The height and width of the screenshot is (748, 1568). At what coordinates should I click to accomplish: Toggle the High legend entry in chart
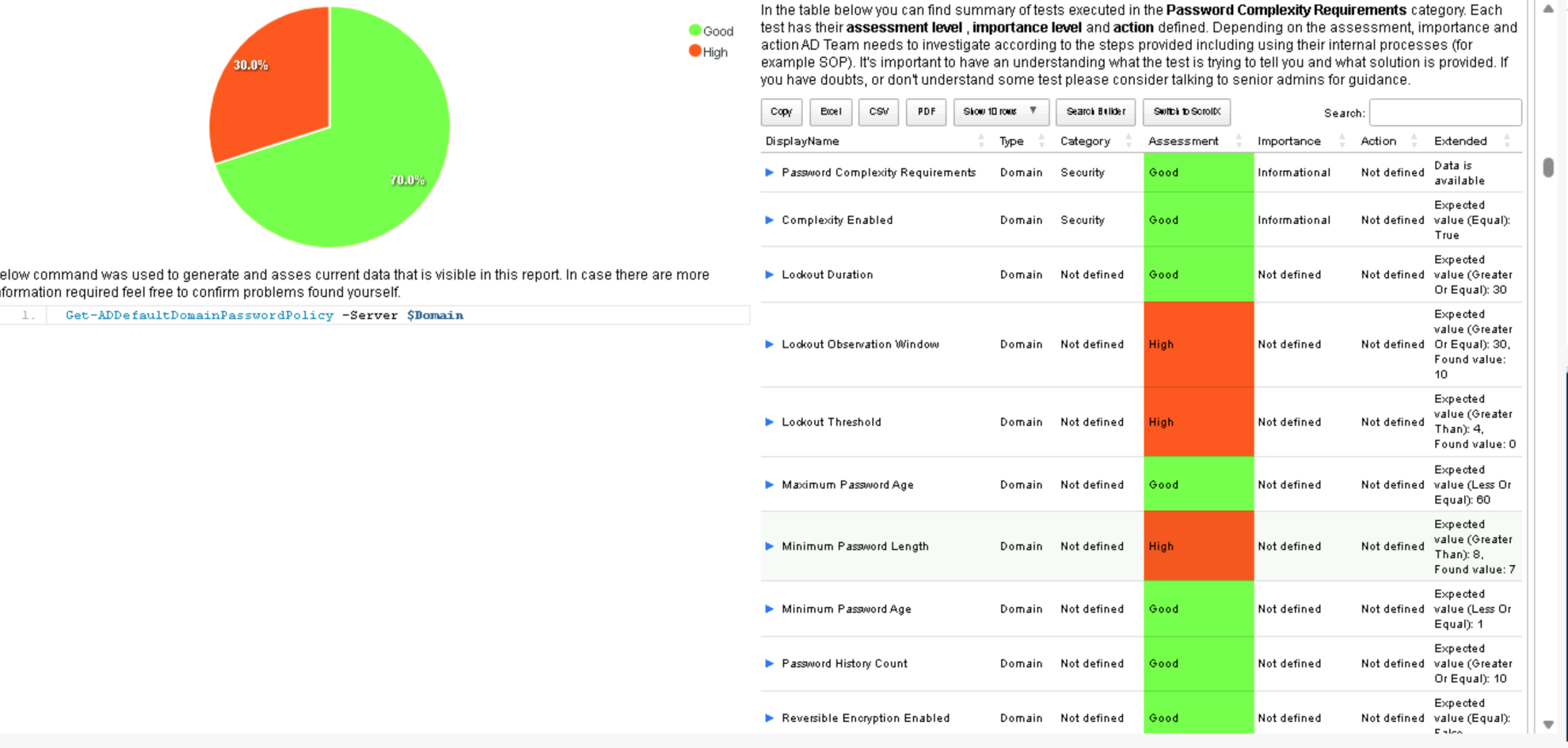[x=708, y=52]
